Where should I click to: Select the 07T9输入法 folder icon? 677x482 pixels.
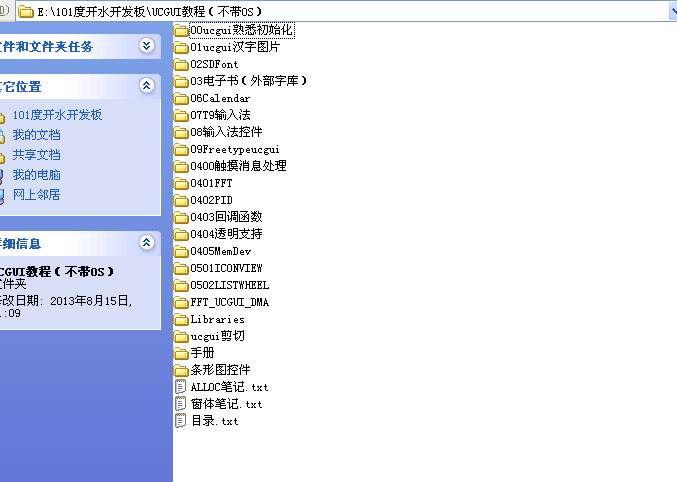181,115
